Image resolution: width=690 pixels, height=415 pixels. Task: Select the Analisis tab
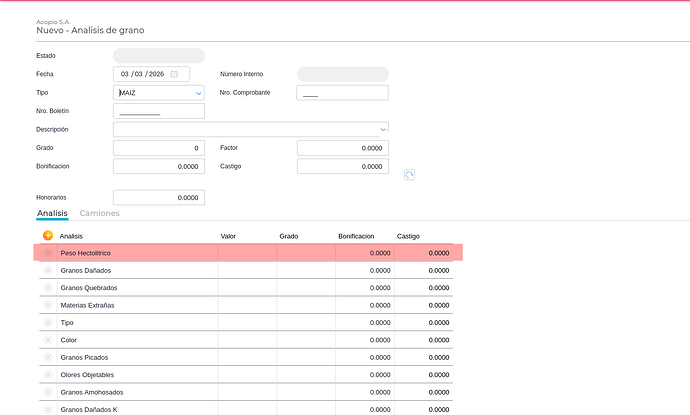click(x=52, y=213)
